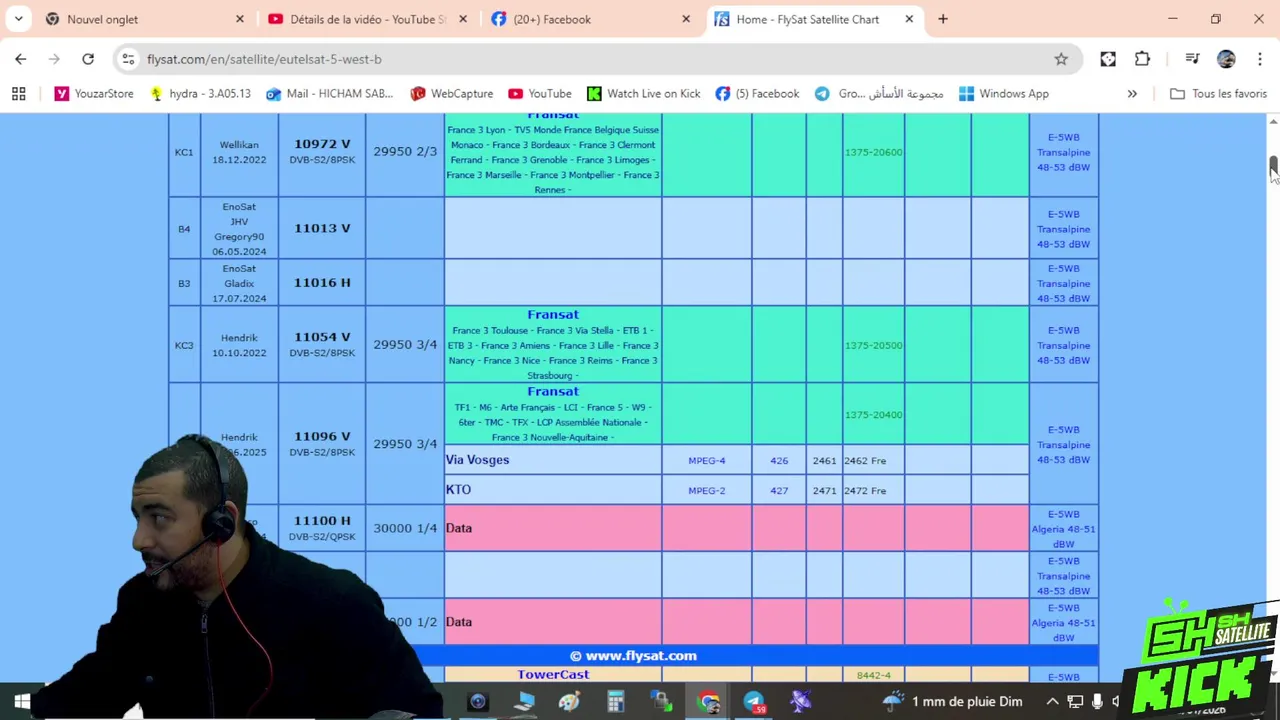Screen dimensions: 1280x720
Task: Open Google Chrome in the taskbar
Action: click(x=708, y=702)
